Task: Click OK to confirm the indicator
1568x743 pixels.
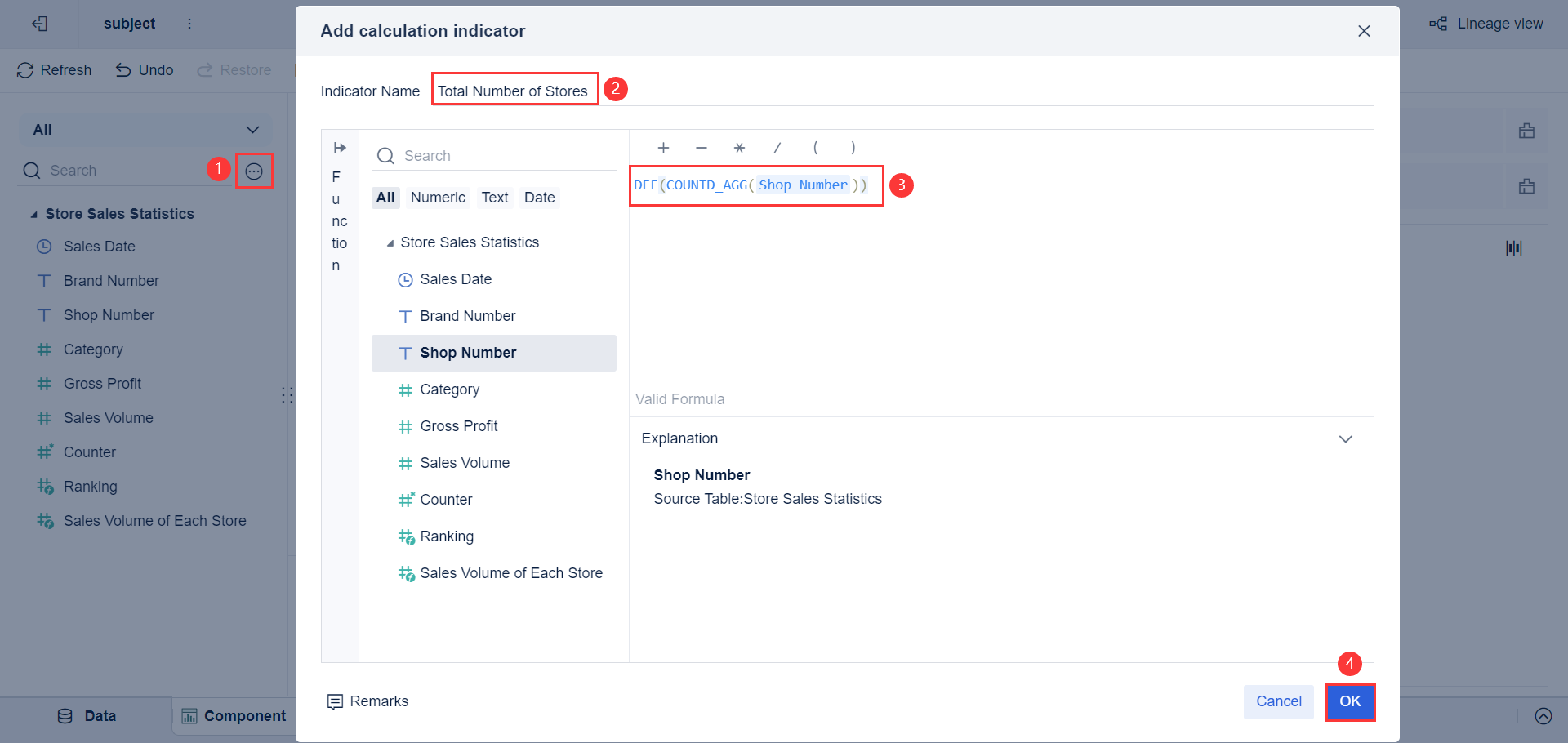Action: click(x=1350, y=702)
